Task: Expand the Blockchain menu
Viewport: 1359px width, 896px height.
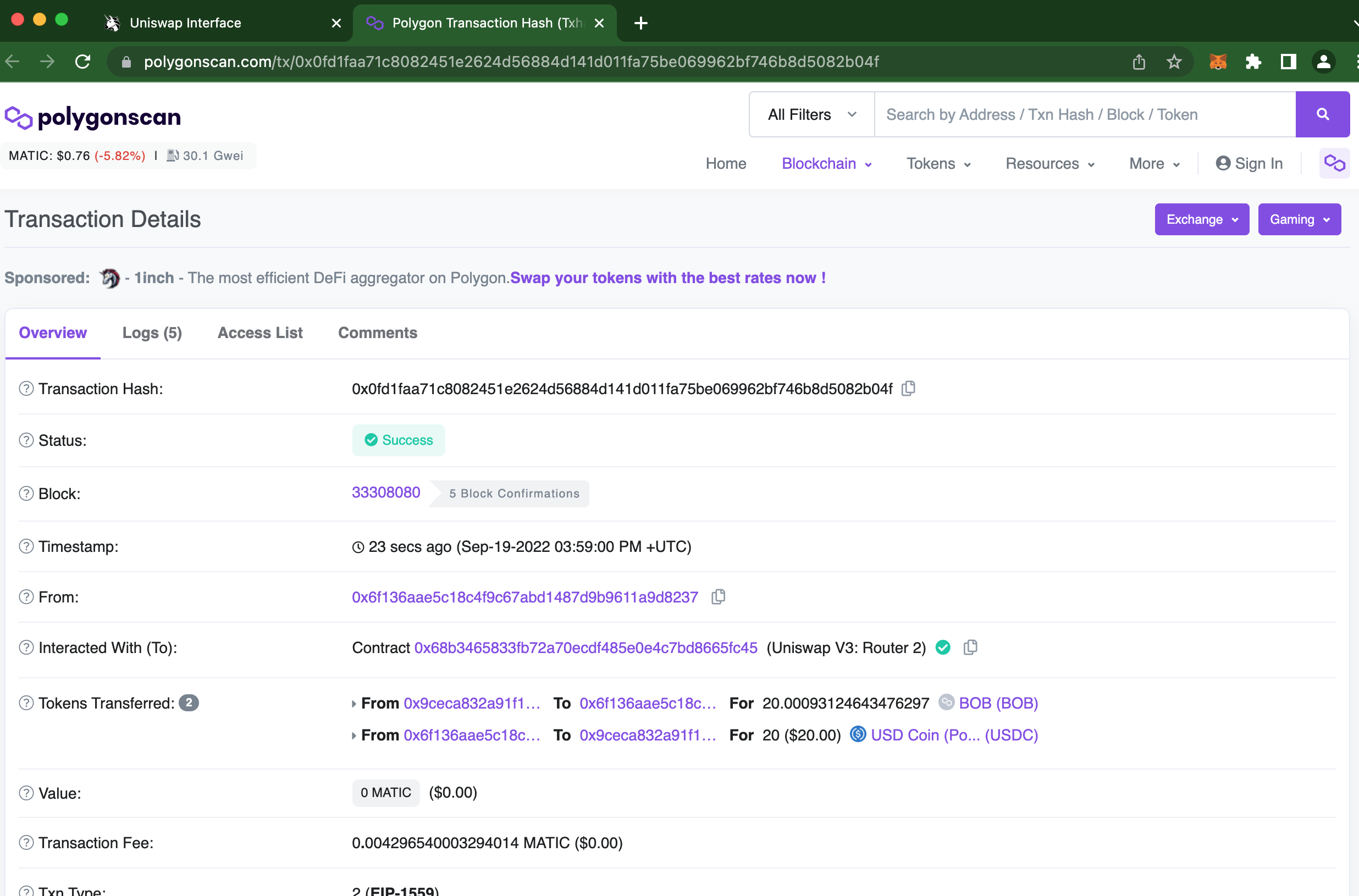Action: click(x=826, y=163)
